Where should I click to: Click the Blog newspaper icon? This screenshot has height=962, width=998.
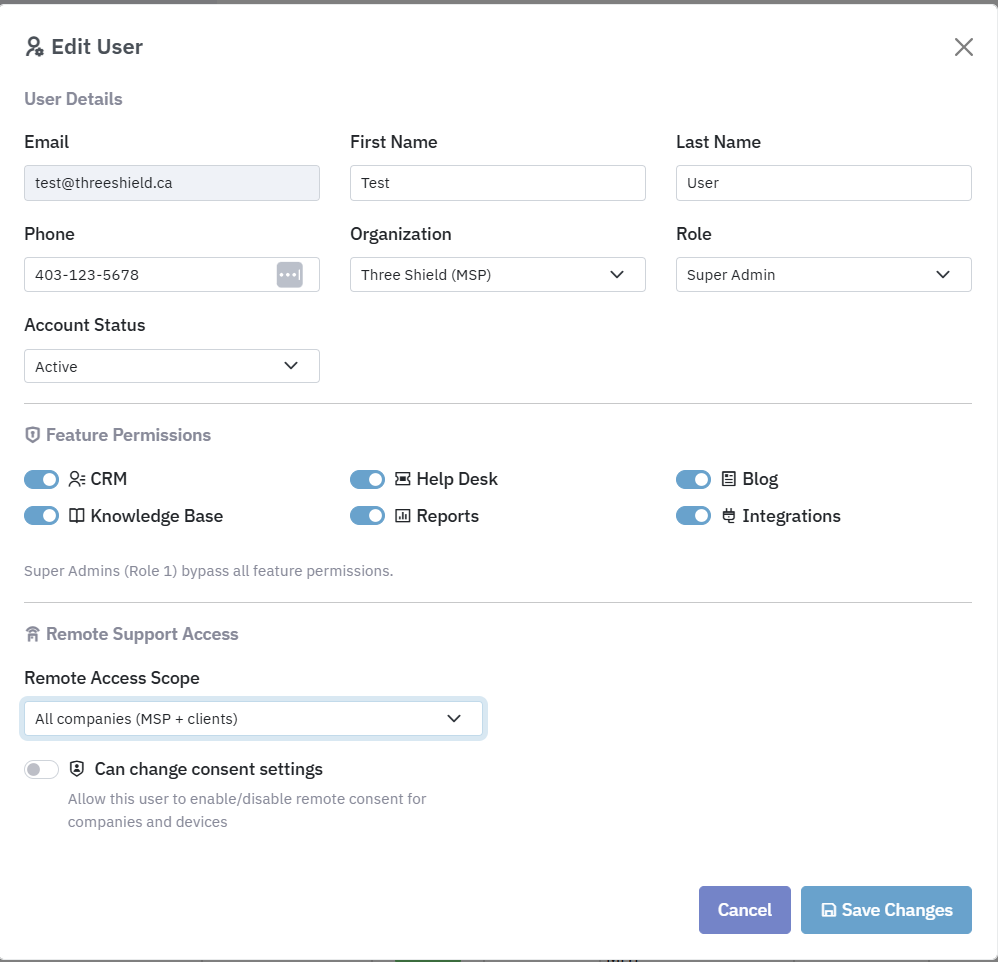coord(729,479)
